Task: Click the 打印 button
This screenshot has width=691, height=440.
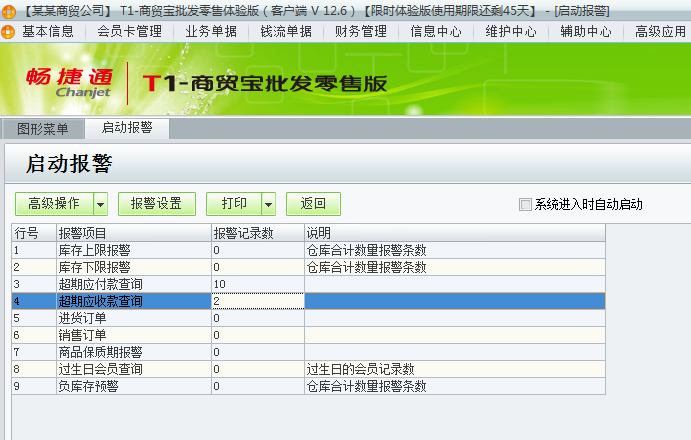Action: [x=234, y=204]
